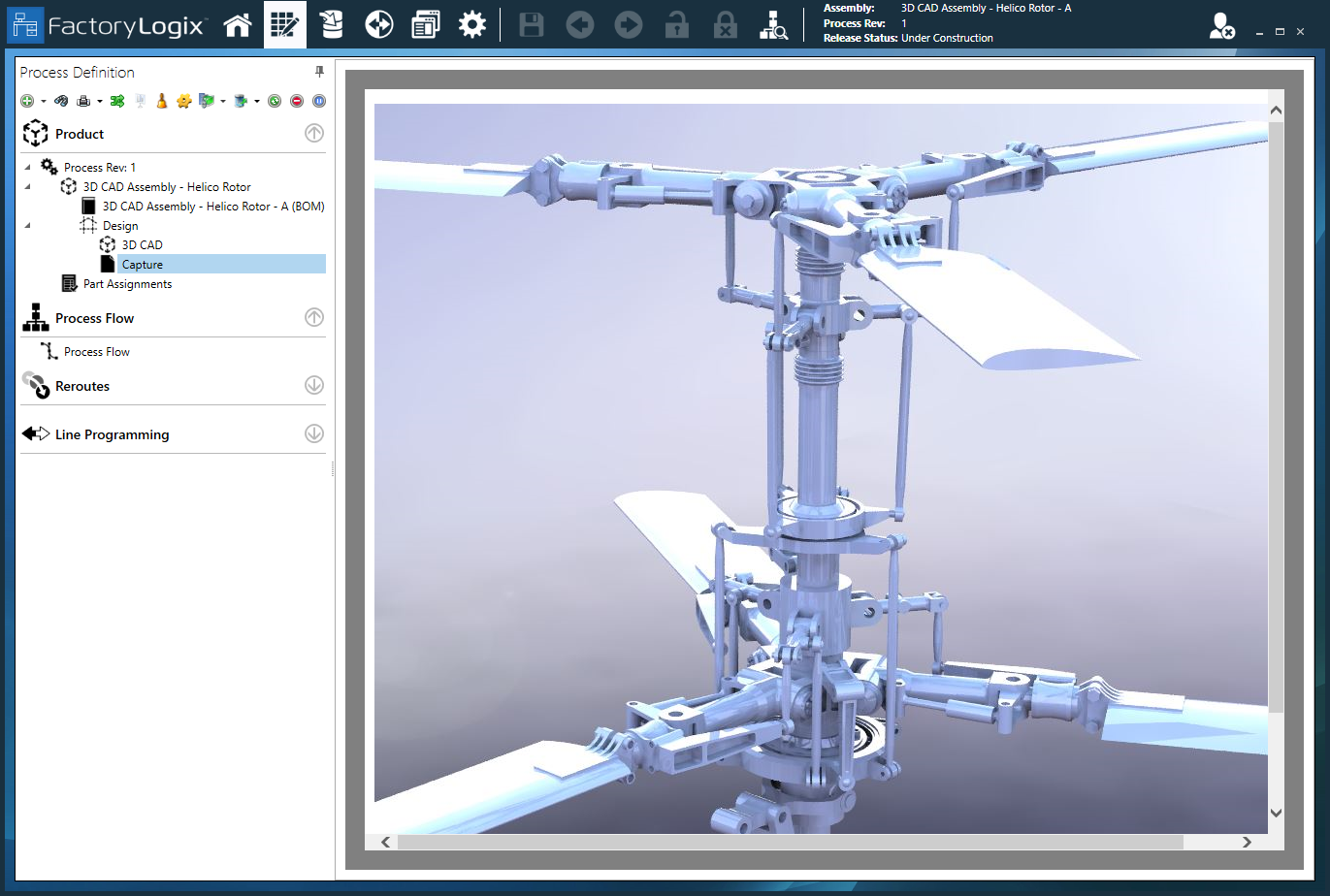Click the blue pause icon in Process Definition toolbar
This screenshot has width=1330, height=896.
coord(319,100)
